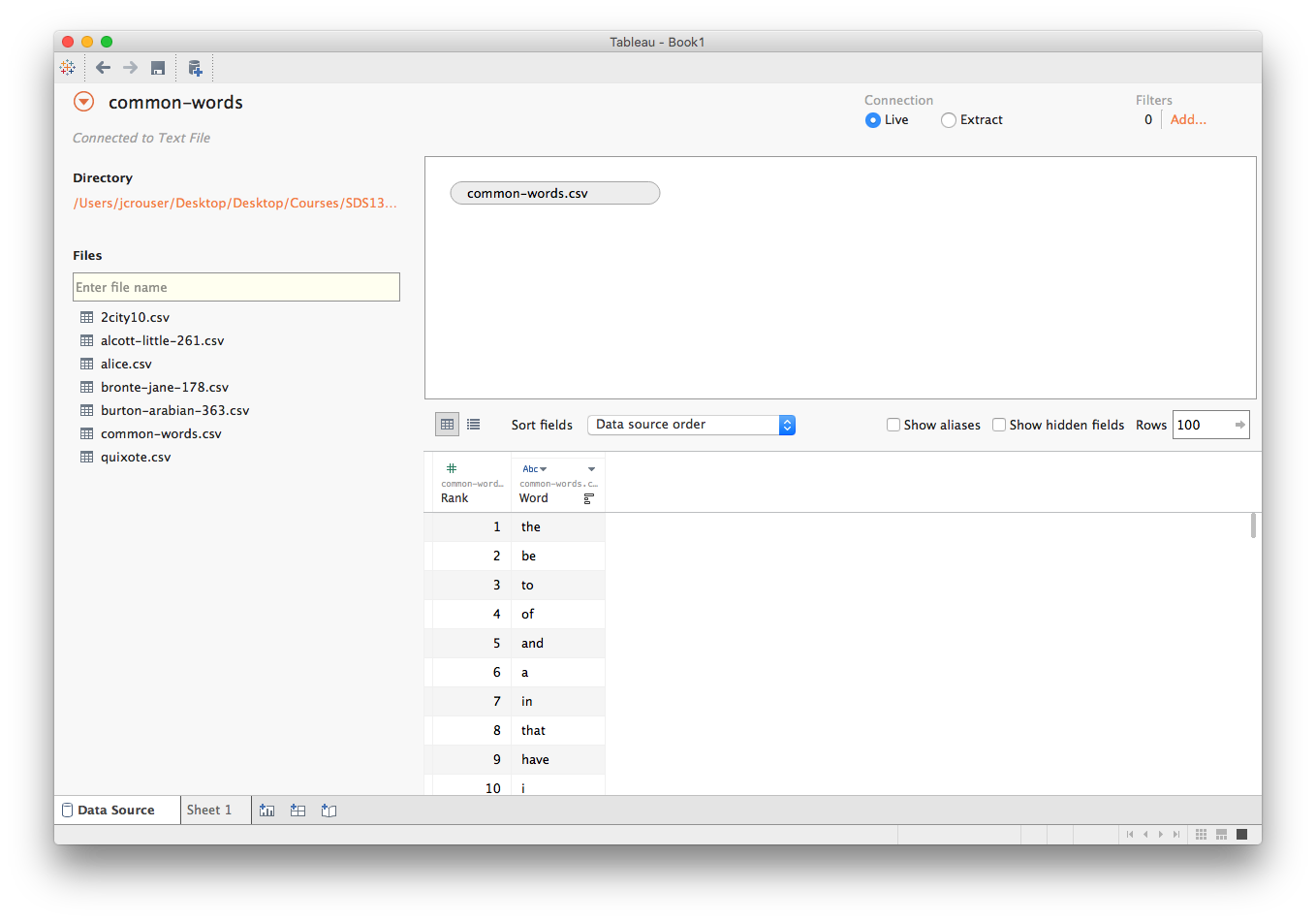
Task: Click table icon beside 2city10.csv
Action: pyautogui.click(x=87, y=317)
